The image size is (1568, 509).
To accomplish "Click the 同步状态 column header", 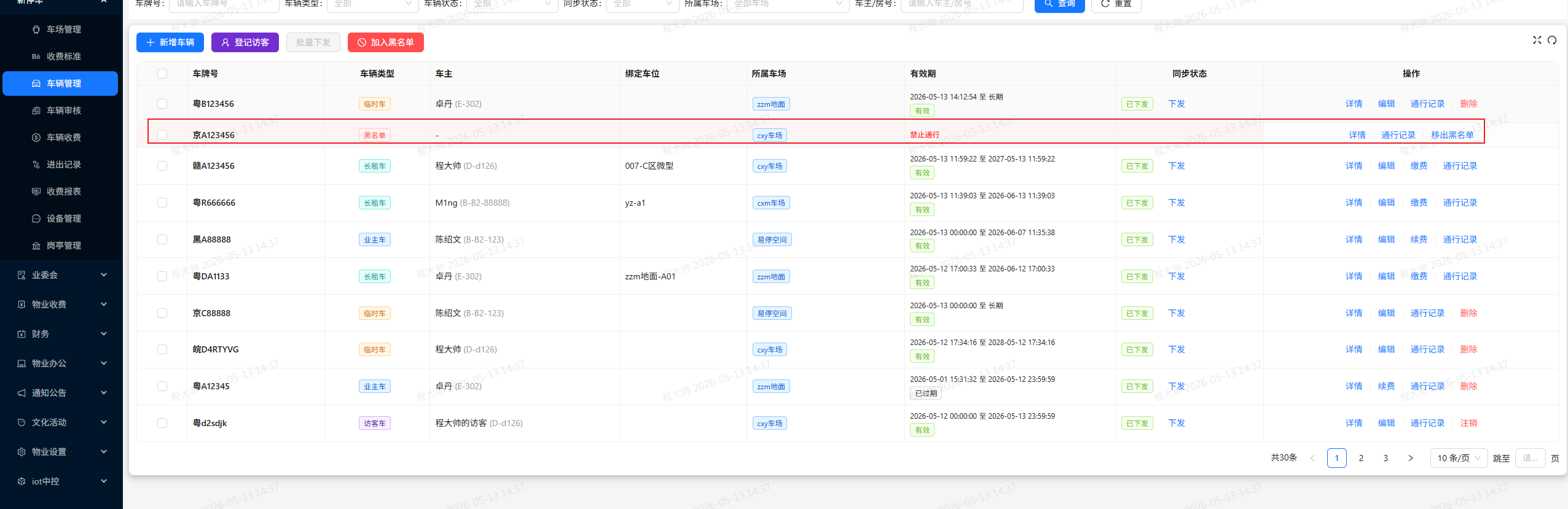I will [1190, 74].
